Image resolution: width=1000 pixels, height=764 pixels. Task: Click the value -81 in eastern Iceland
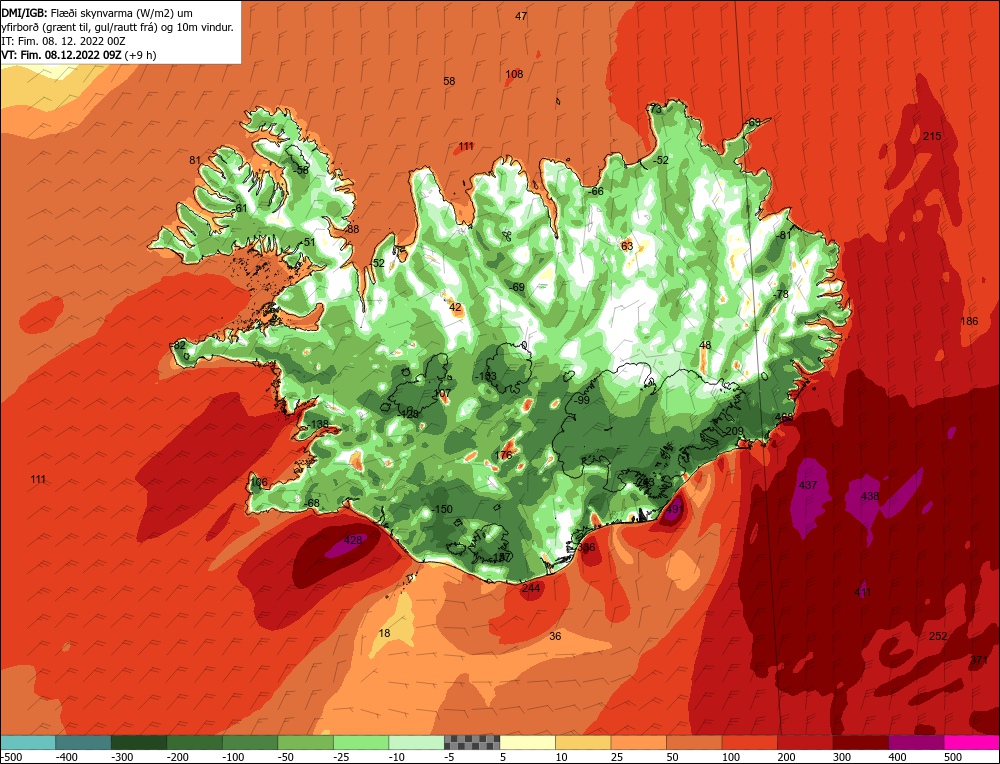point(783,235)
